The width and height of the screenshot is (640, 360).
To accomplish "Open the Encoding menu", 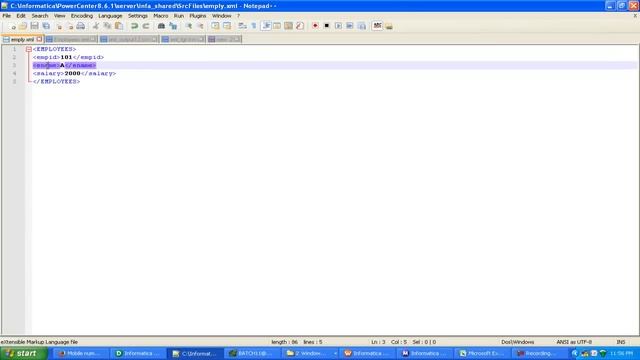I will 82,16.
